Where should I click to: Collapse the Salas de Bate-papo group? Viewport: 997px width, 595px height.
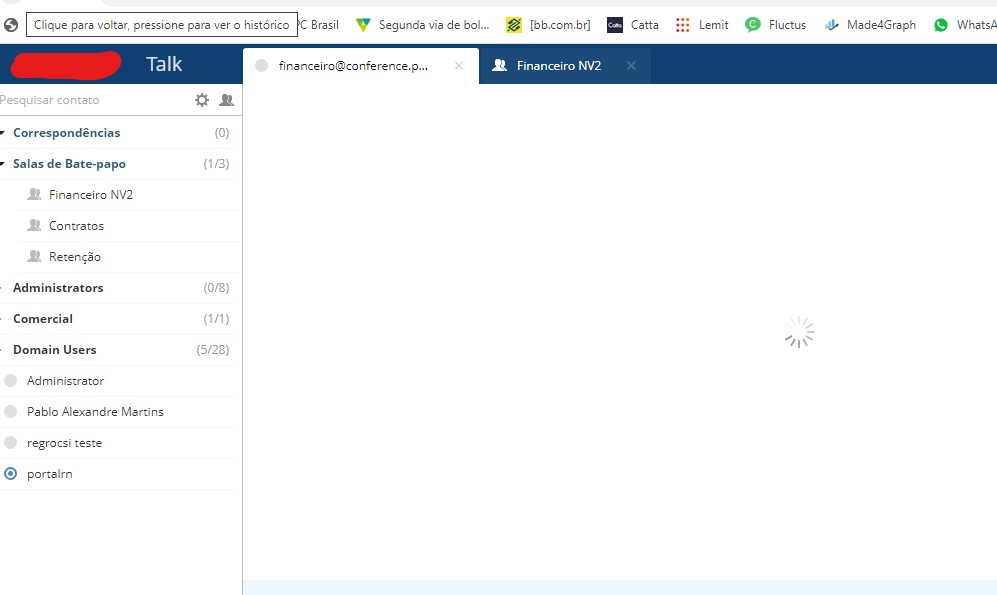click(x=3, y=164)
